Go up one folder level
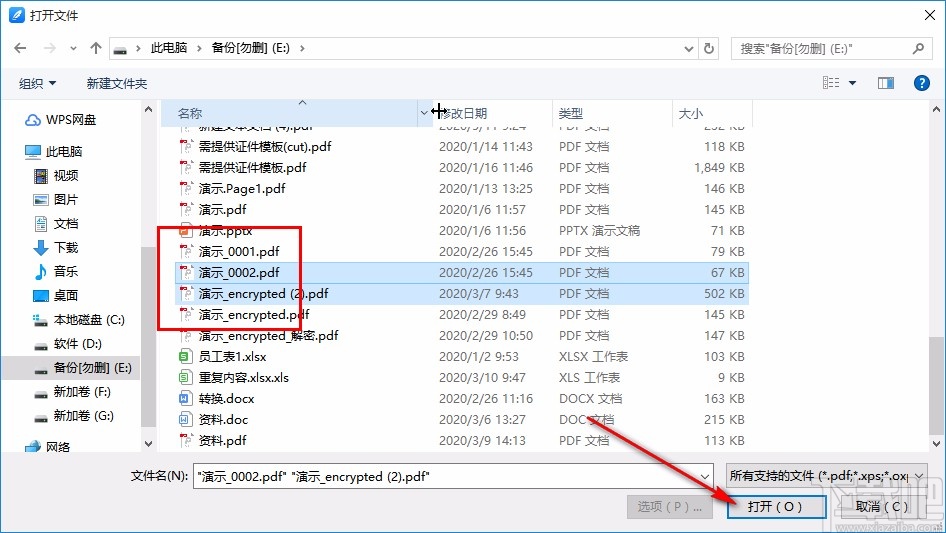 [x=95, y=48]
